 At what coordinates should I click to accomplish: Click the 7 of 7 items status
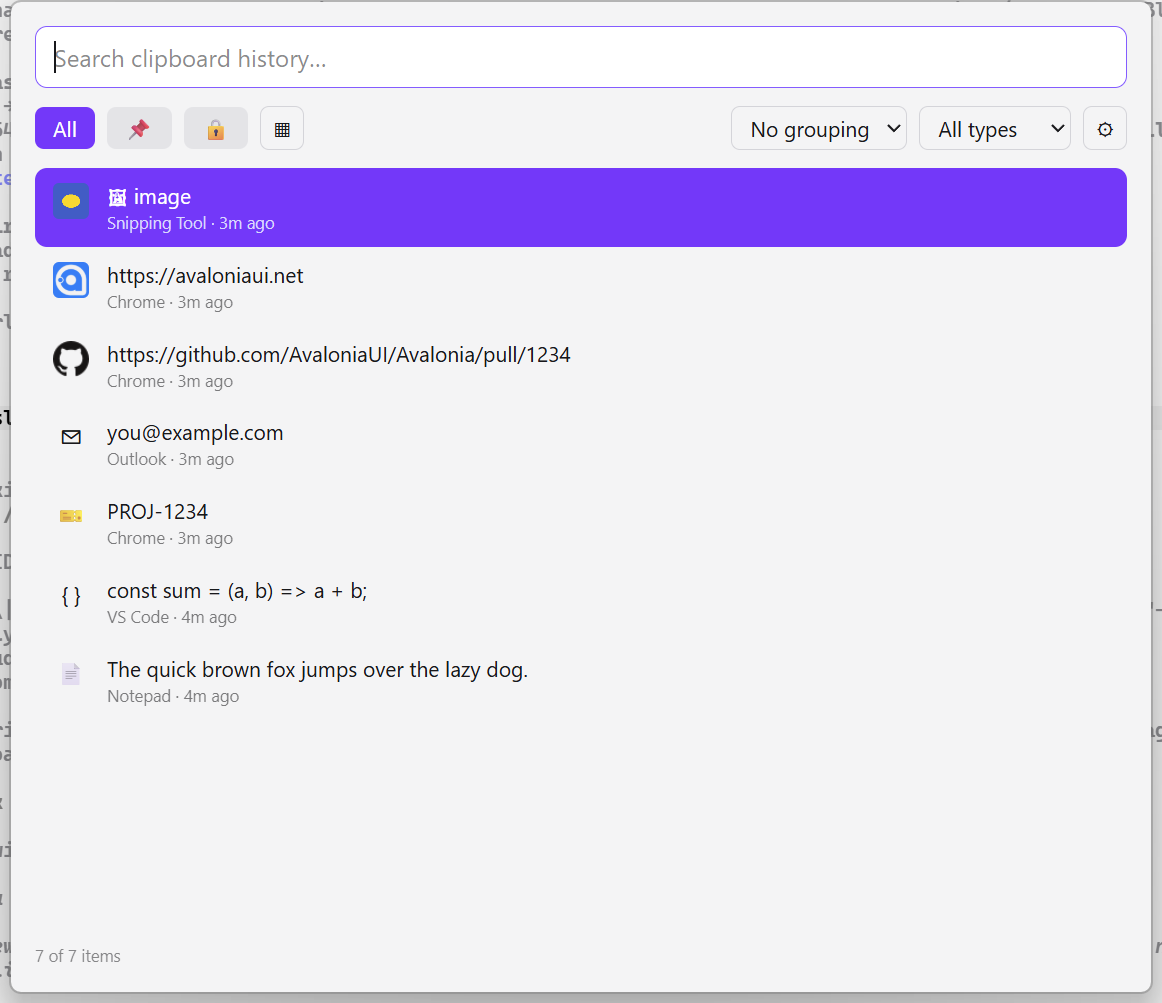coord(78,956)
